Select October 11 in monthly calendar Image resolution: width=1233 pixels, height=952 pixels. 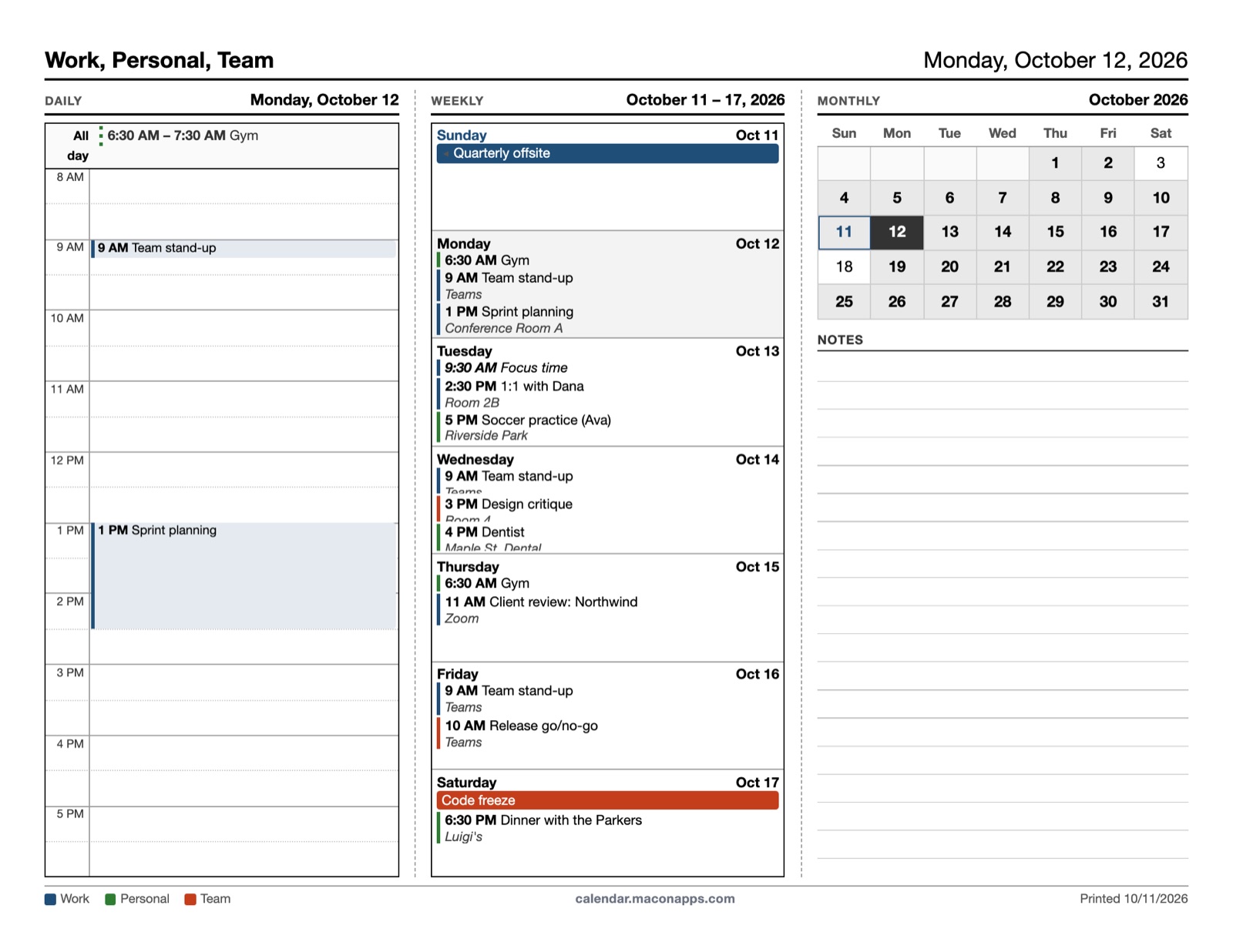[x=845, y=232]
